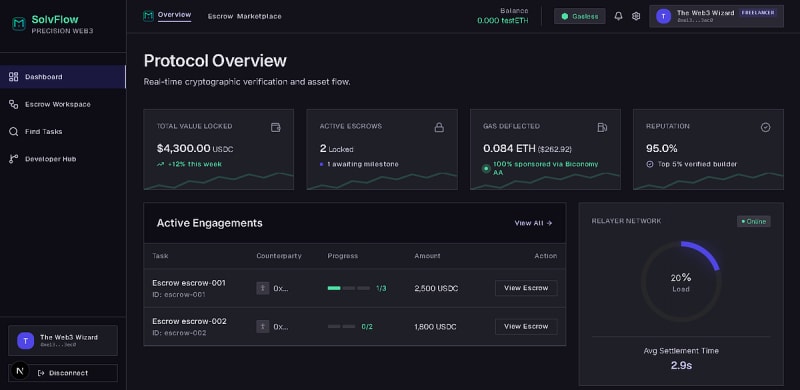Open settings via the gear icon
800x390 pixels.
[x=636, y=16]
